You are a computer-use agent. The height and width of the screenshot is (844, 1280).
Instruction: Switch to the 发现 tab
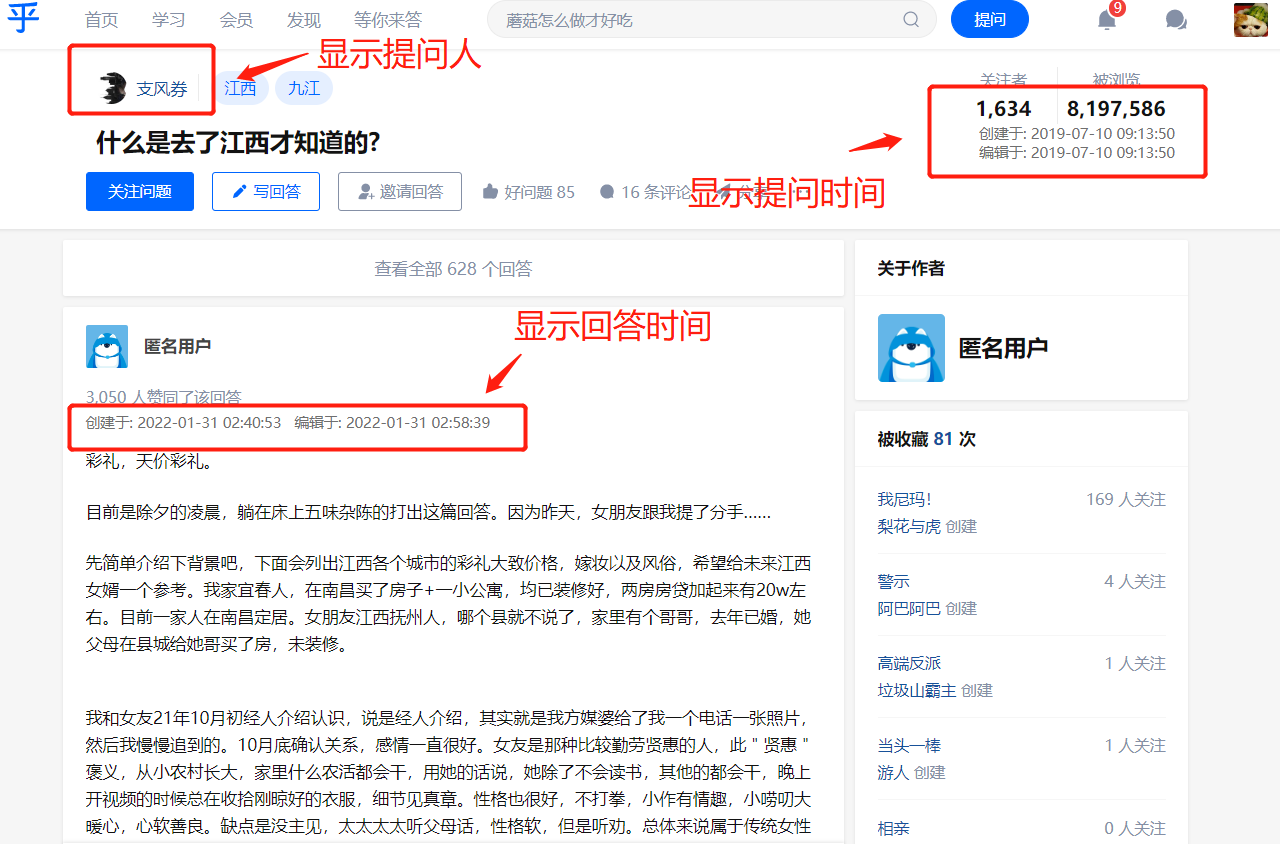point(303,20)
